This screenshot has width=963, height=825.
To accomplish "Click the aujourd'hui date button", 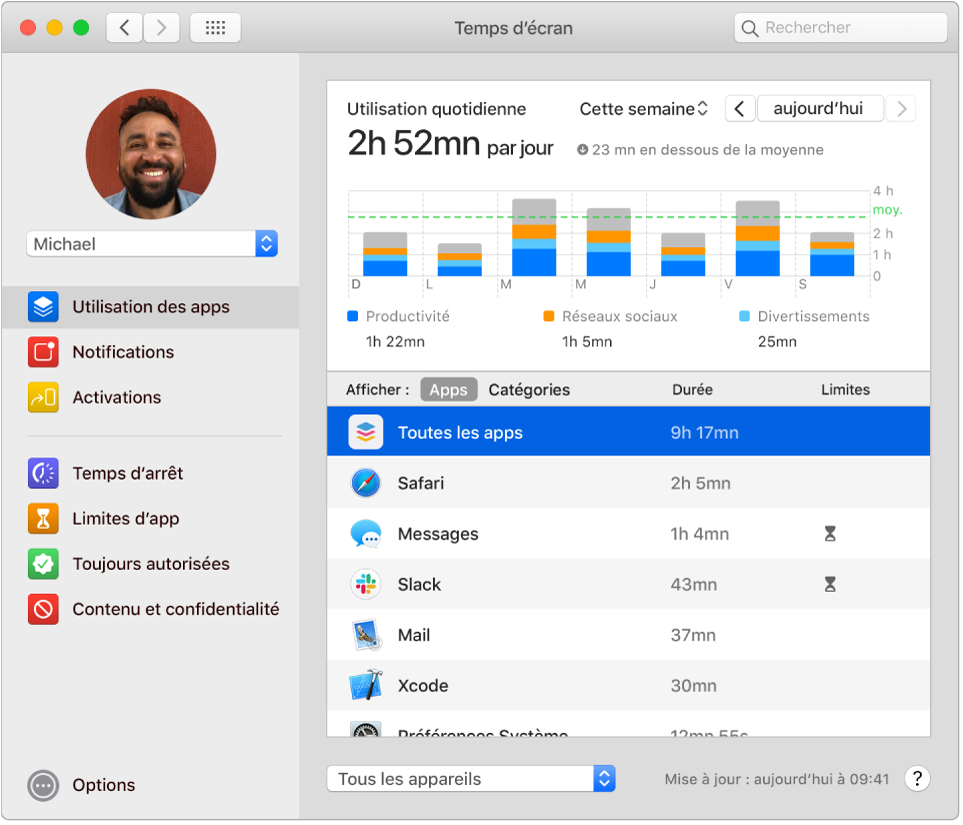I will pyautogui.click(x=820, y=107).
